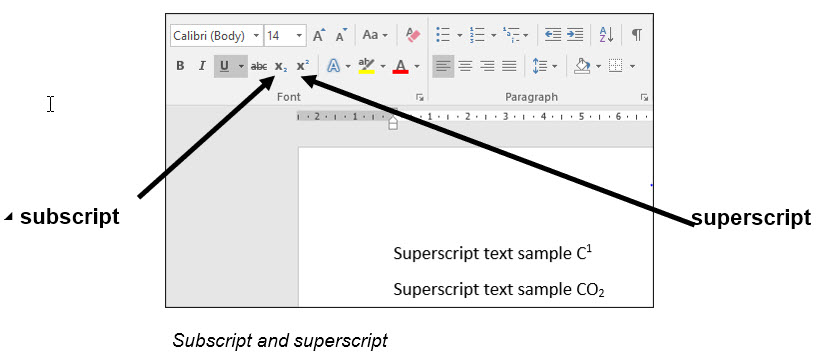This screenshot has width=828, height=360.
Task: Open the Paragraph dialog box launcher
Action: 644,98
